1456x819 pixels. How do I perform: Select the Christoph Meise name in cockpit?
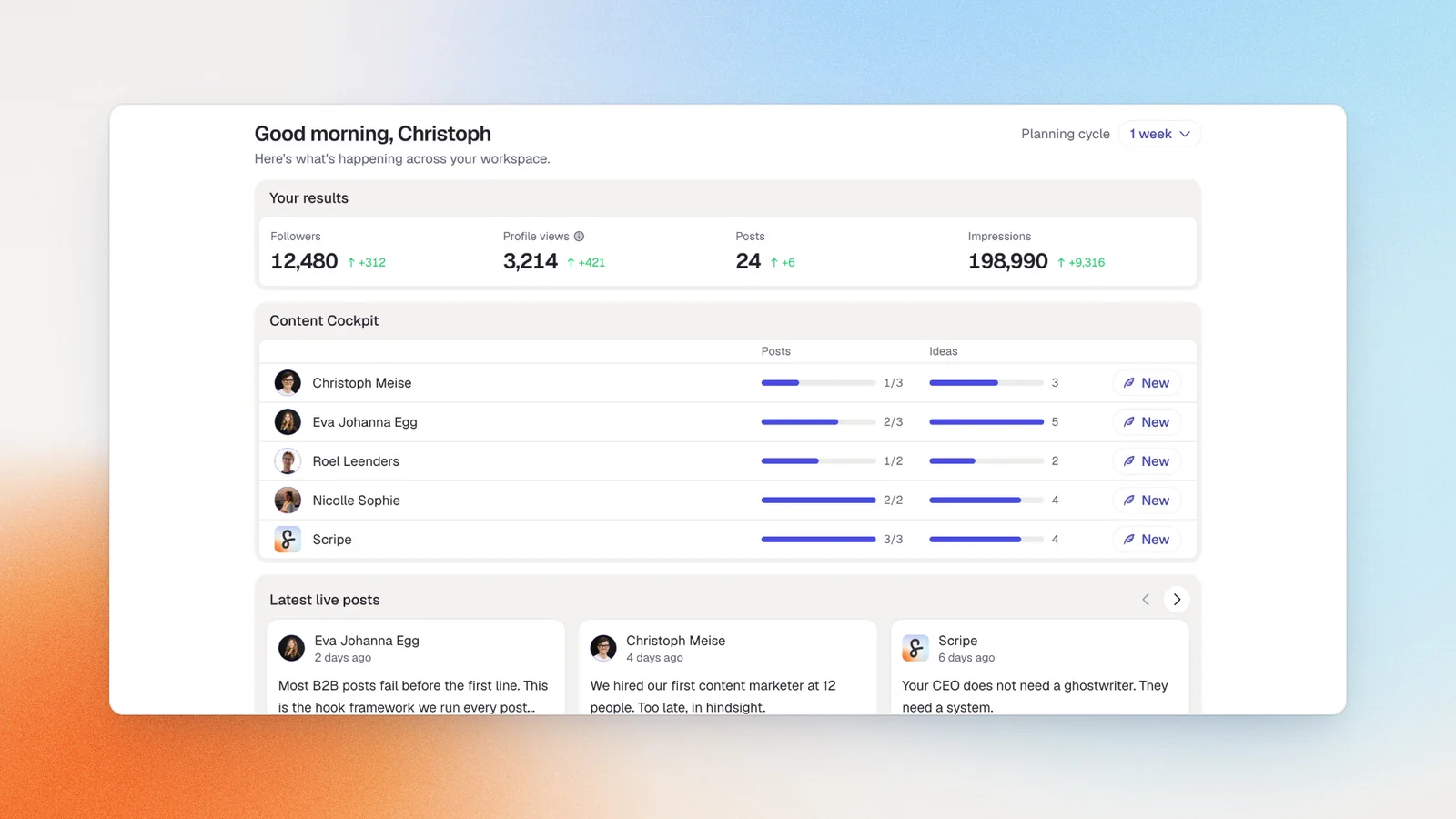click(362, 383)
